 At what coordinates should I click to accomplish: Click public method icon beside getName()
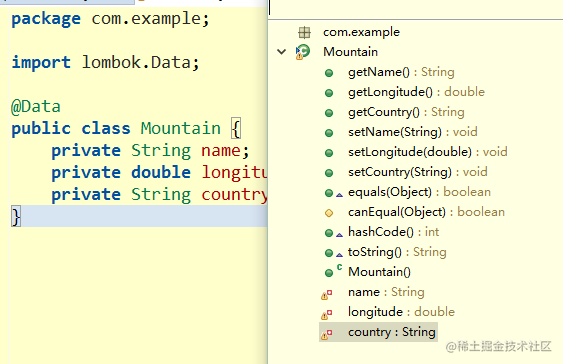click(x=329, y=73)
